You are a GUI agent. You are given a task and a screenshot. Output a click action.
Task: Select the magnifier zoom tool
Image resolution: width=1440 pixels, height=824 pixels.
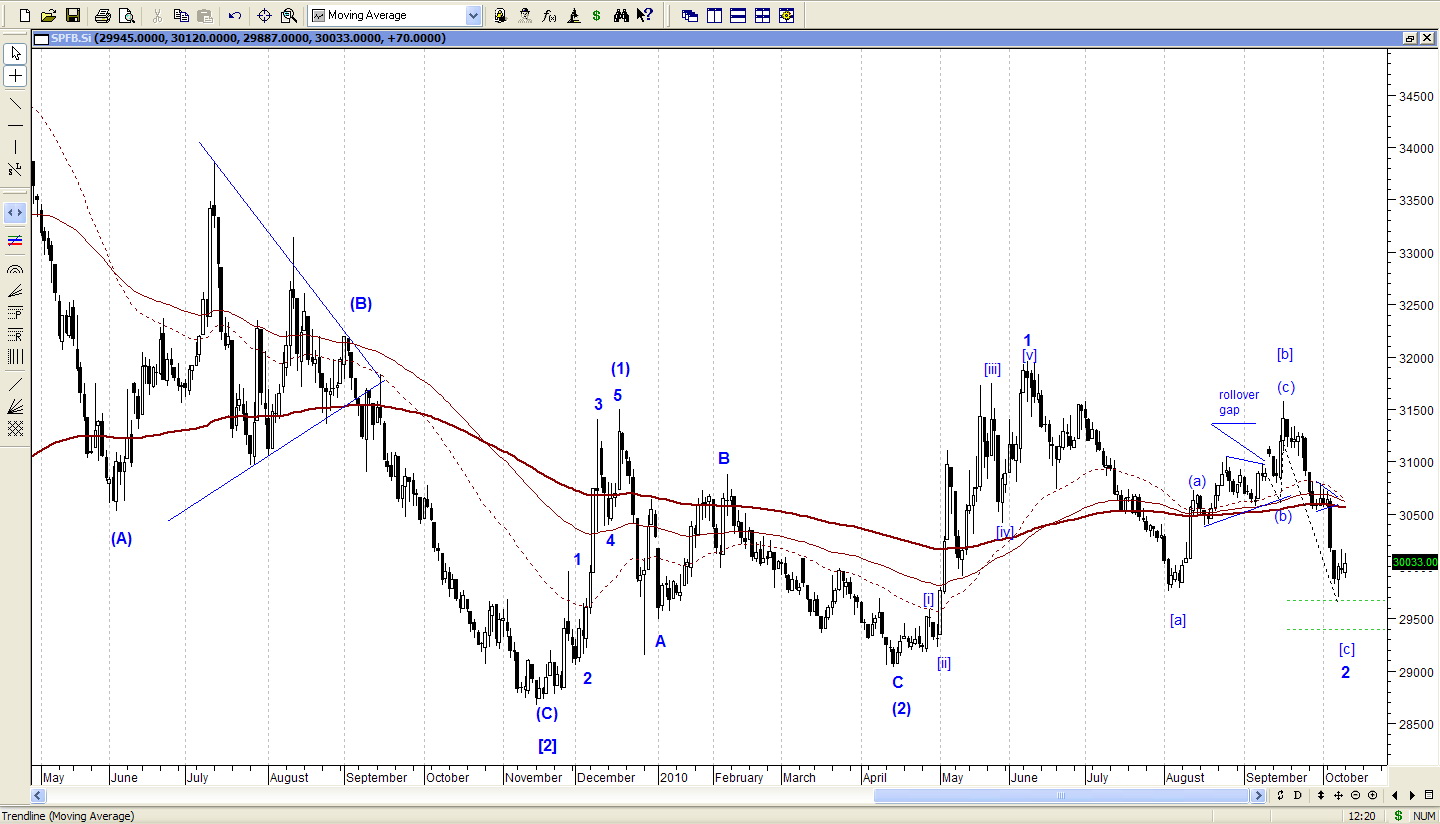click(x=289, y=15)
